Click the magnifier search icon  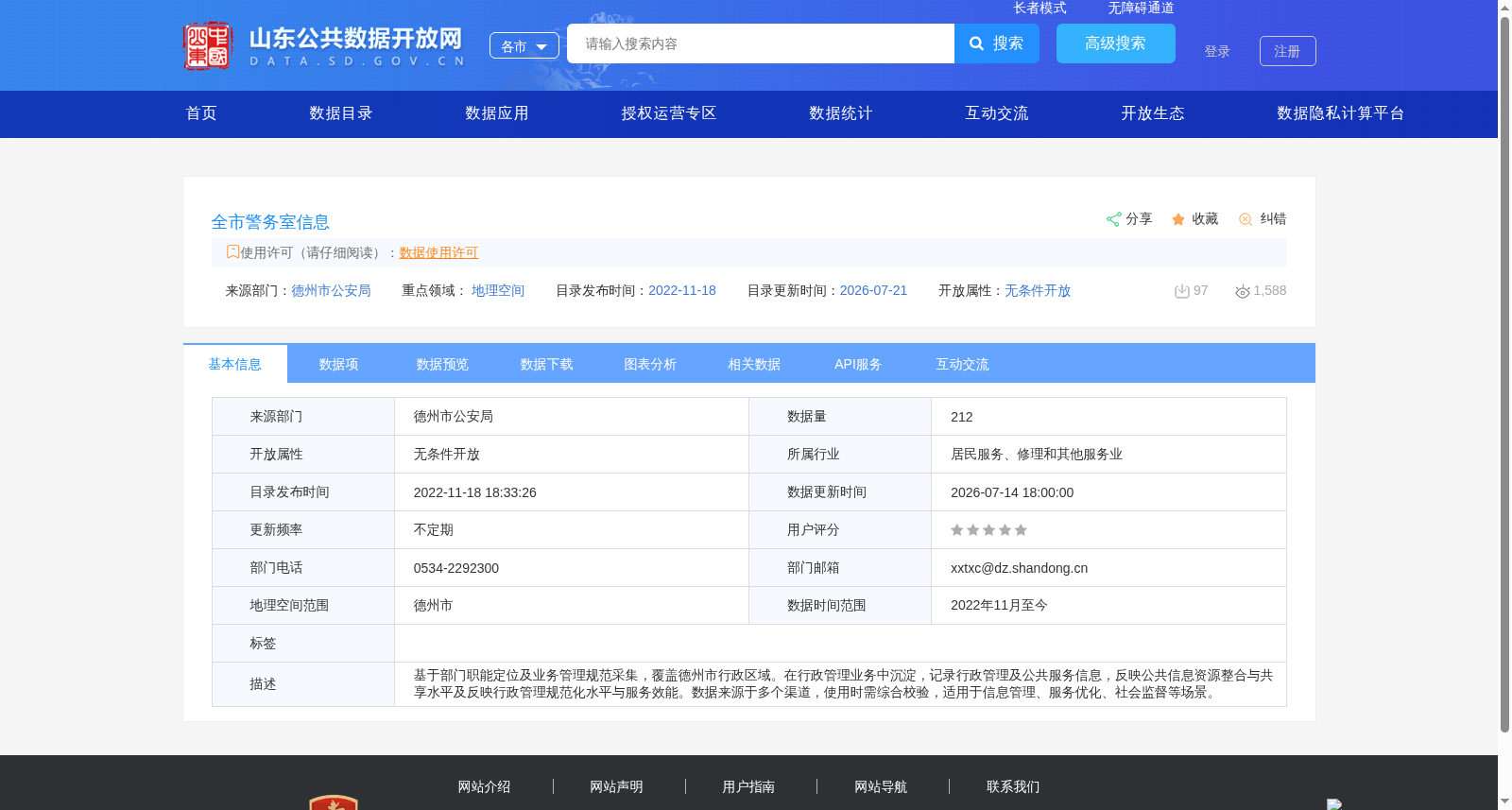tap(977, 43)
